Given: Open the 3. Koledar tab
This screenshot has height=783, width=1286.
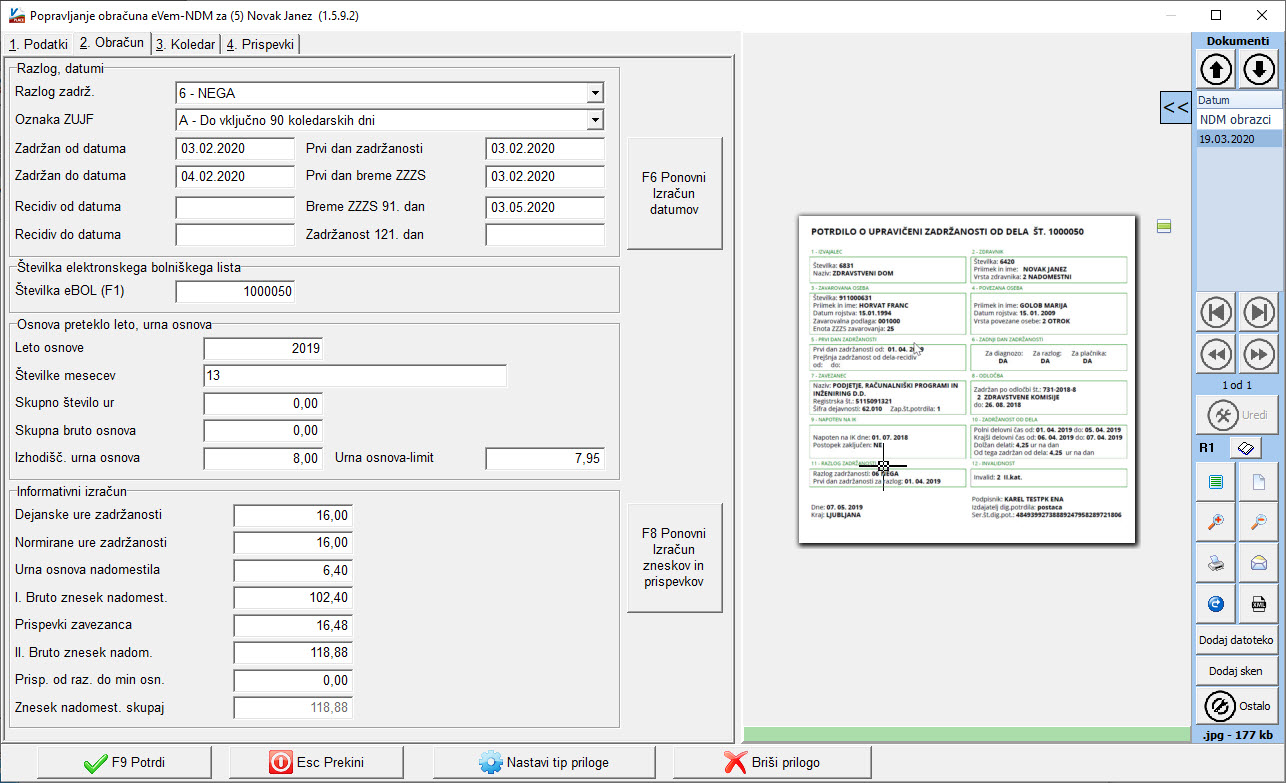Looking at the screenshot, I should [185, 44].
